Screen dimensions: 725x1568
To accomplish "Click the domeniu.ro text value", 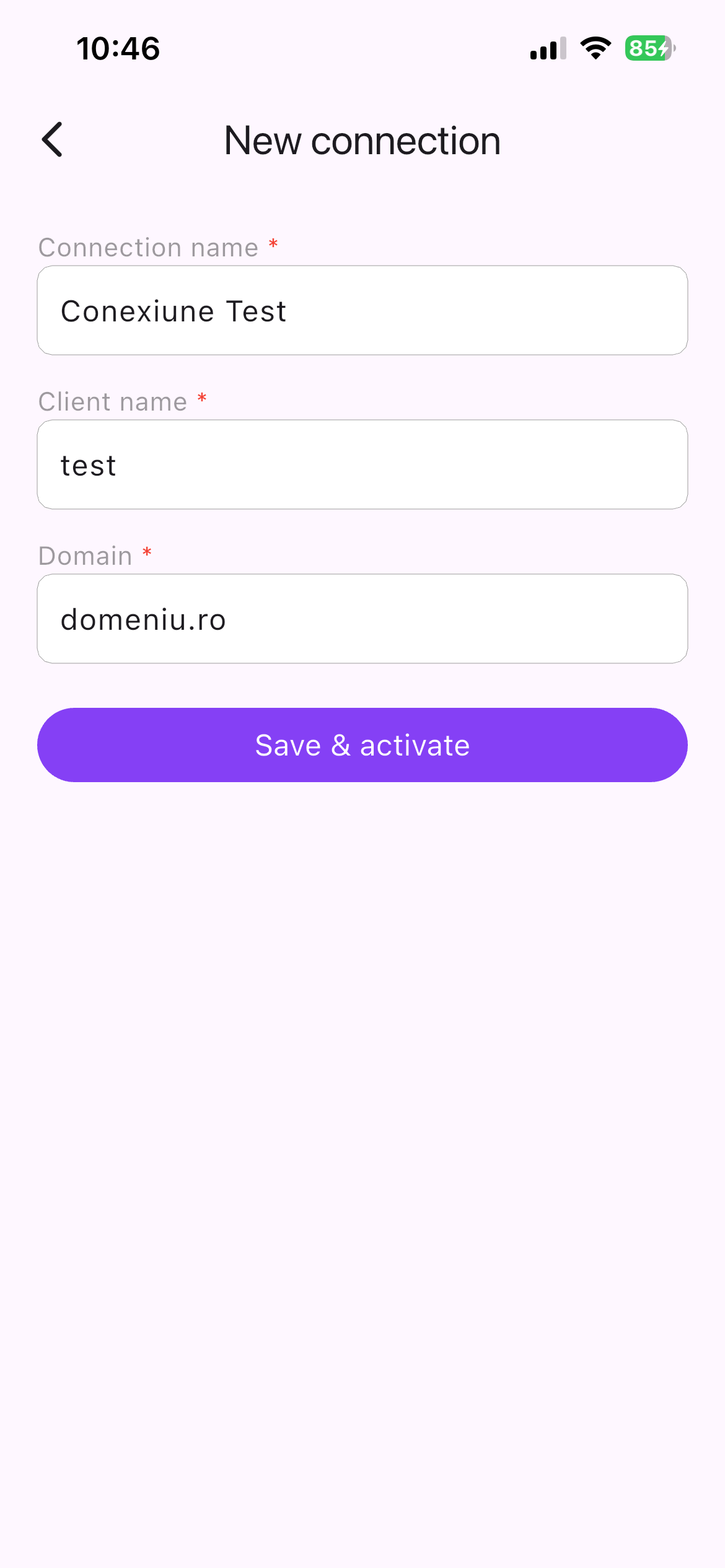I will 144,620.
